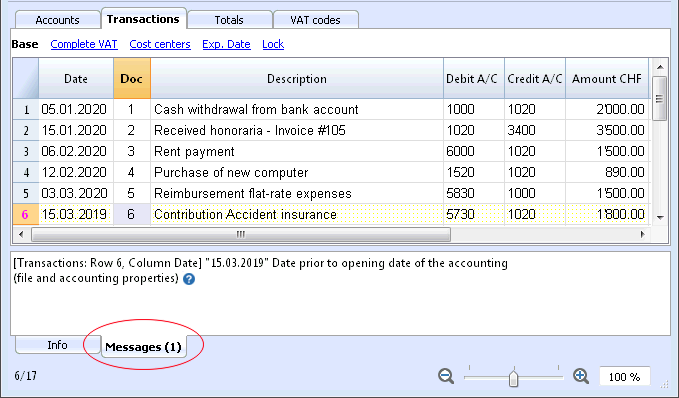This screenshot has height=398, width=679.
Task: Click the debit account cell 1520
Action: click(474, 172)
